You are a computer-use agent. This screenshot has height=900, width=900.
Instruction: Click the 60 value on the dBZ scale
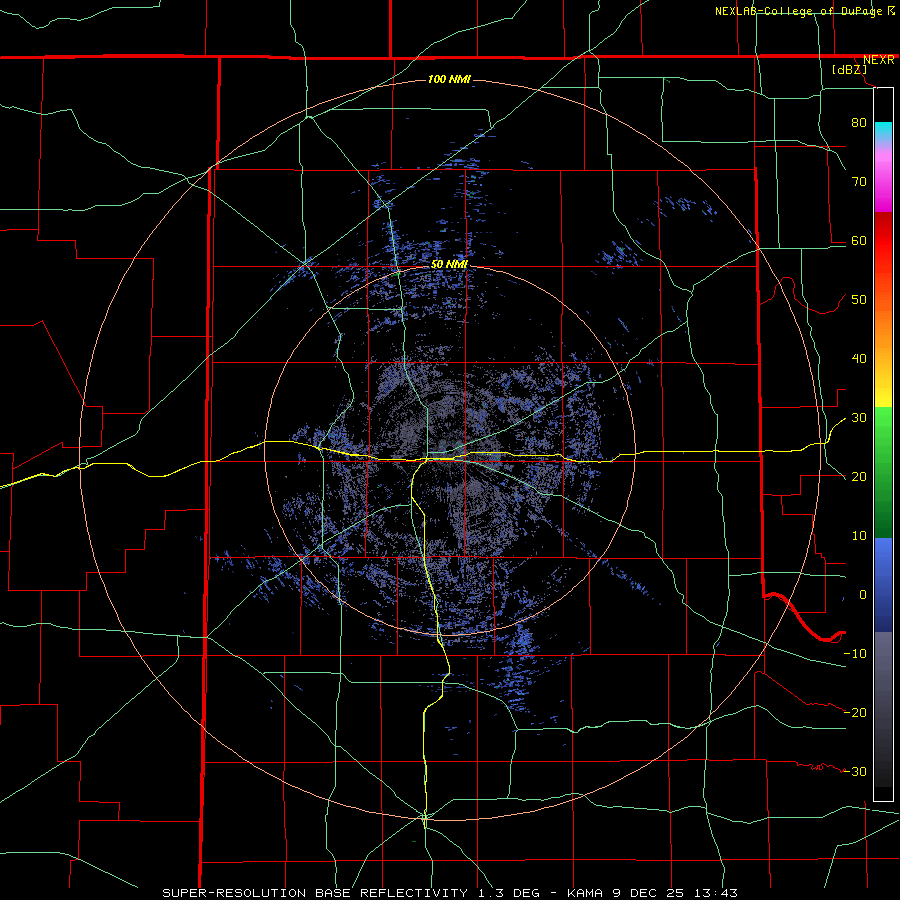point(859,240)
